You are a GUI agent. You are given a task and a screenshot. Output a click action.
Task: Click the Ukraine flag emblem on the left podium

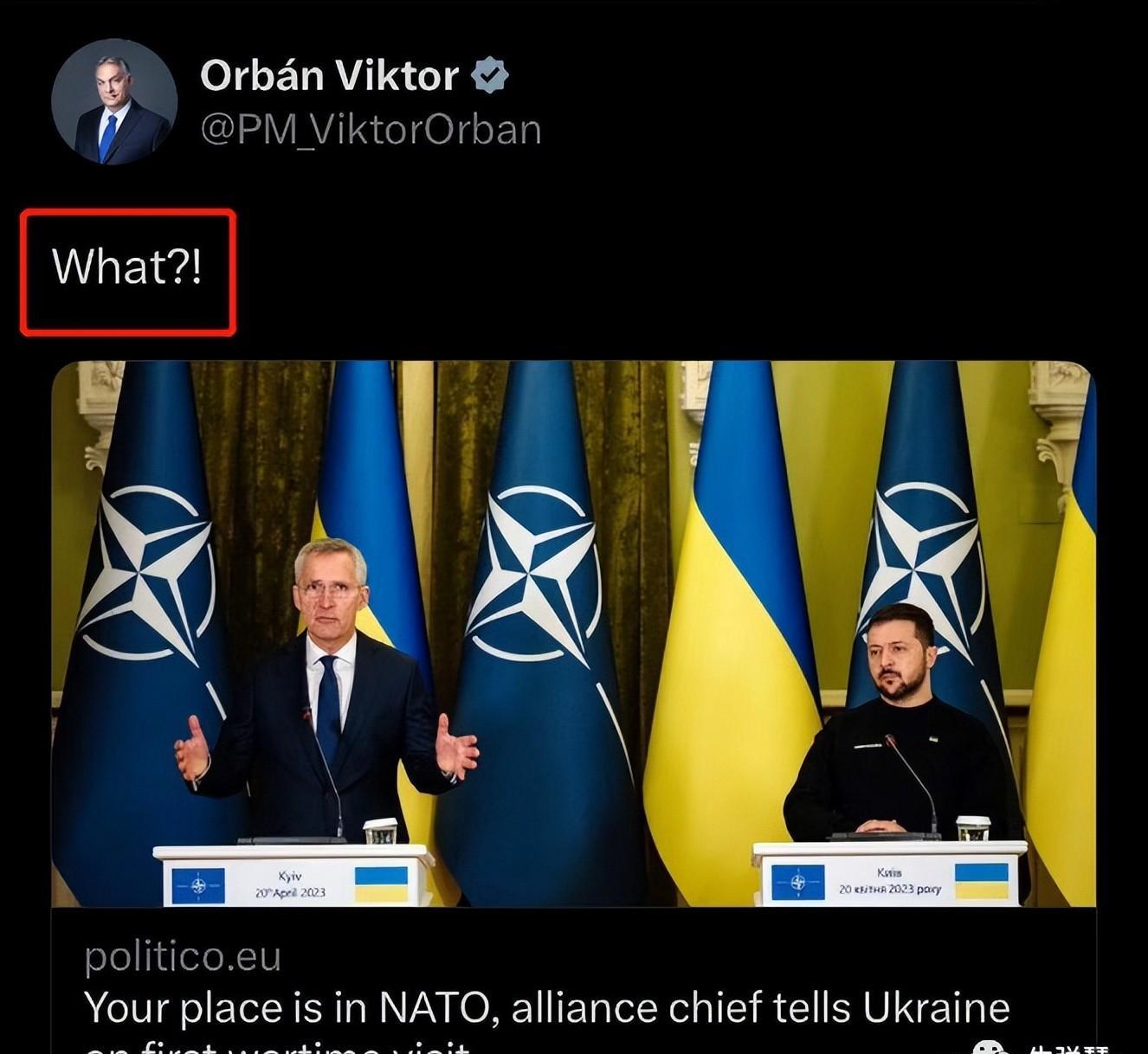pyautogui.click(x=381, y=884)
